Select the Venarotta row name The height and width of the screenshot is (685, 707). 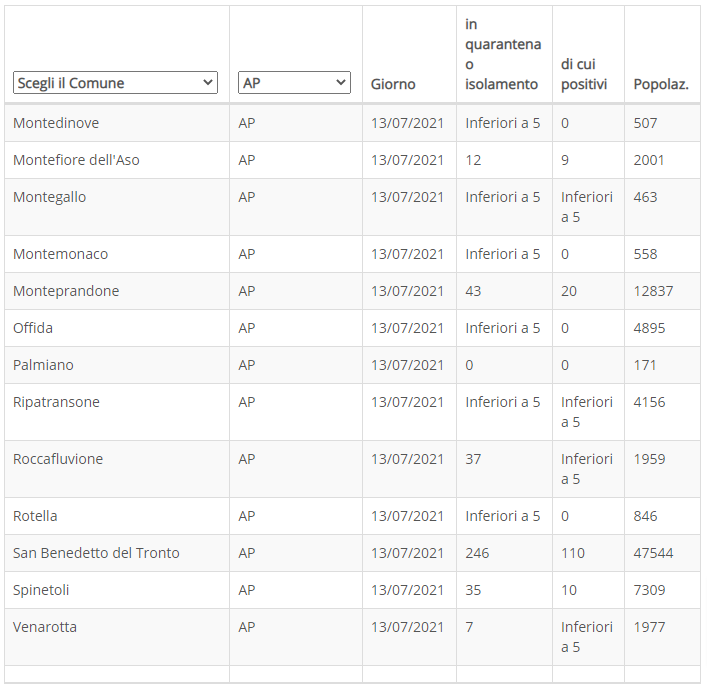click(45, 627)
